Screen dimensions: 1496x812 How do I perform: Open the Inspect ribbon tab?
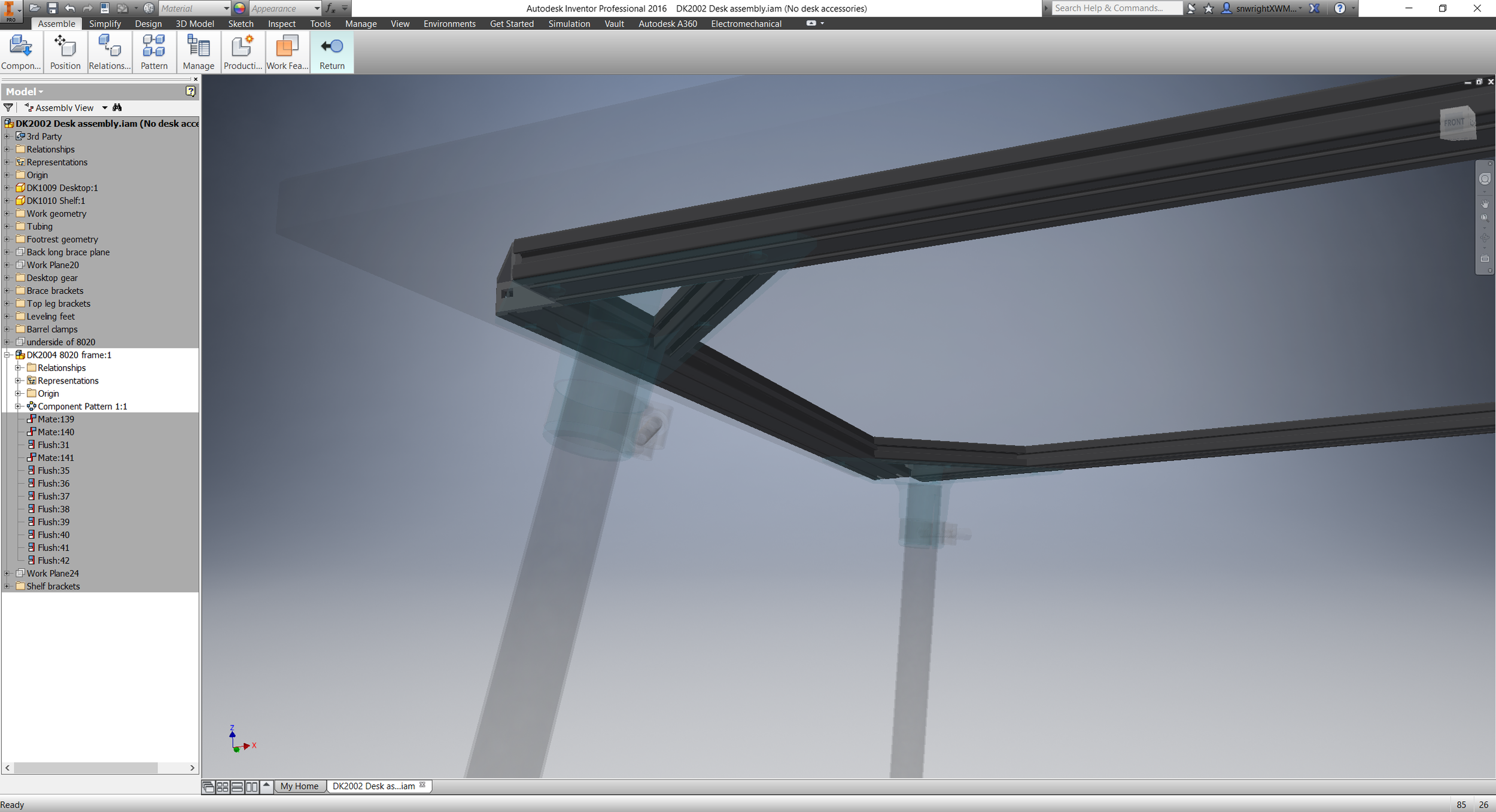[x=281, y=24]
